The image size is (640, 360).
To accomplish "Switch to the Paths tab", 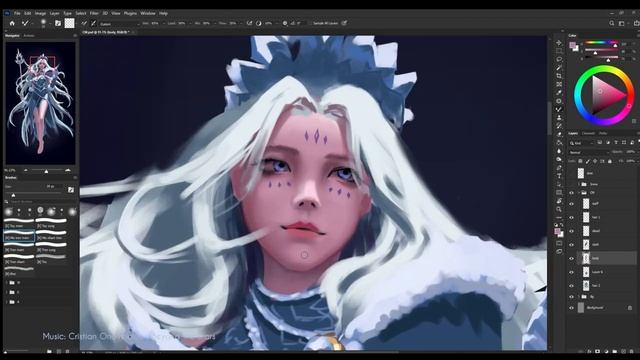I will [x=603, y=133].
